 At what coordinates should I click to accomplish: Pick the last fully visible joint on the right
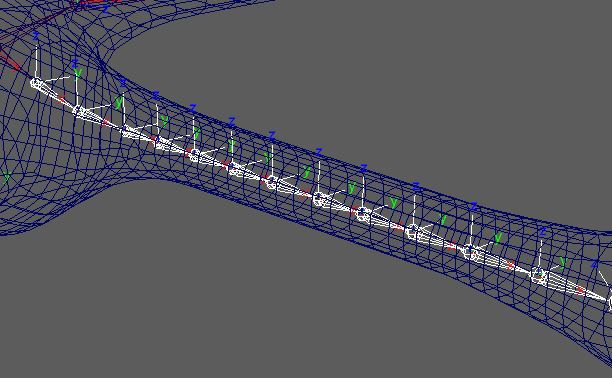(x=539, y=275)
